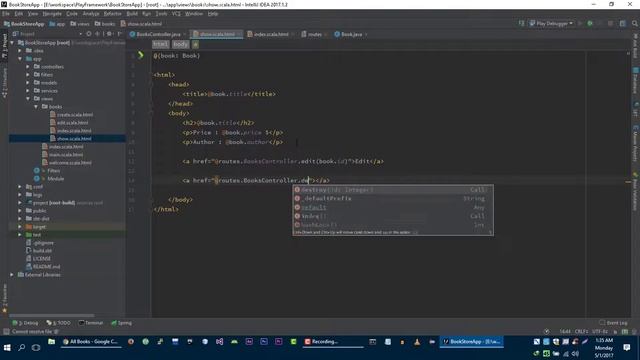Toggle the Project side tool window strip button
640x360 pixels.
[4, 45]
